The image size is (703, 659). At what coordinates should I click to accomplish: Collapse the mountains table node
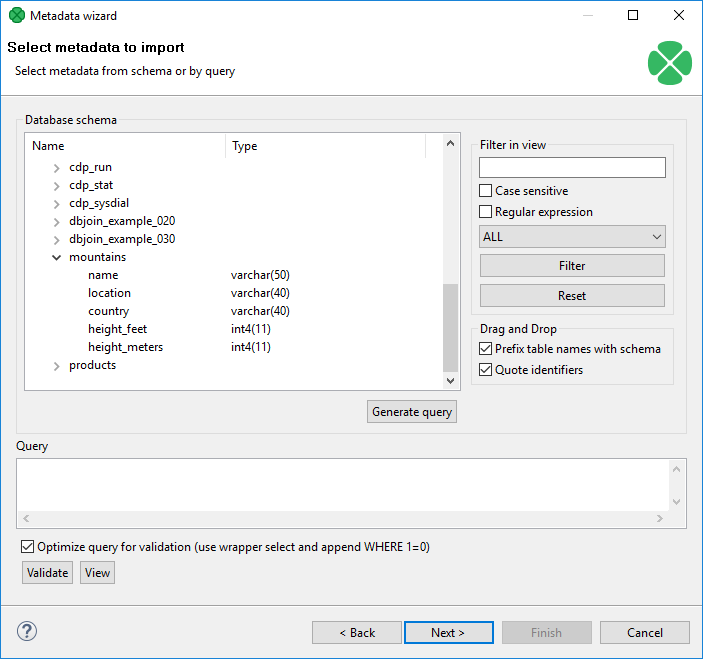point(57,258)
